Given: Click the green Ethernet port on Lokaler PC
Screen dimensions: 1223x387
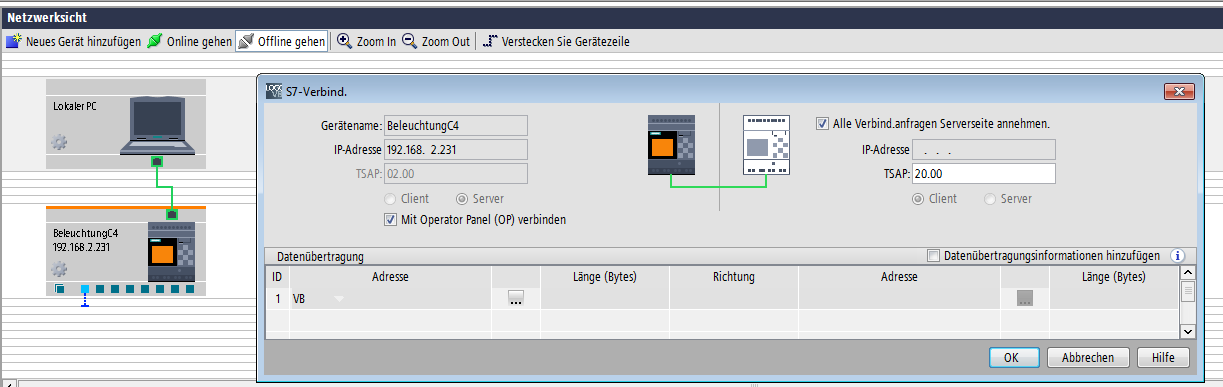Looking at the screenshot, I should click(x=156, y=160).
